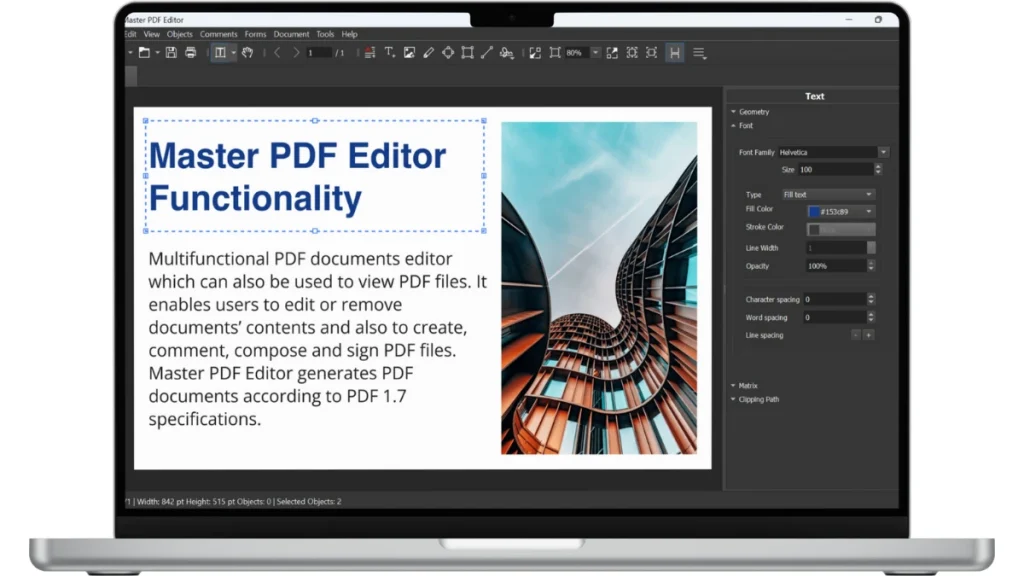Select the Add Text tool
Screen dimensions: 1024x576
390,53
